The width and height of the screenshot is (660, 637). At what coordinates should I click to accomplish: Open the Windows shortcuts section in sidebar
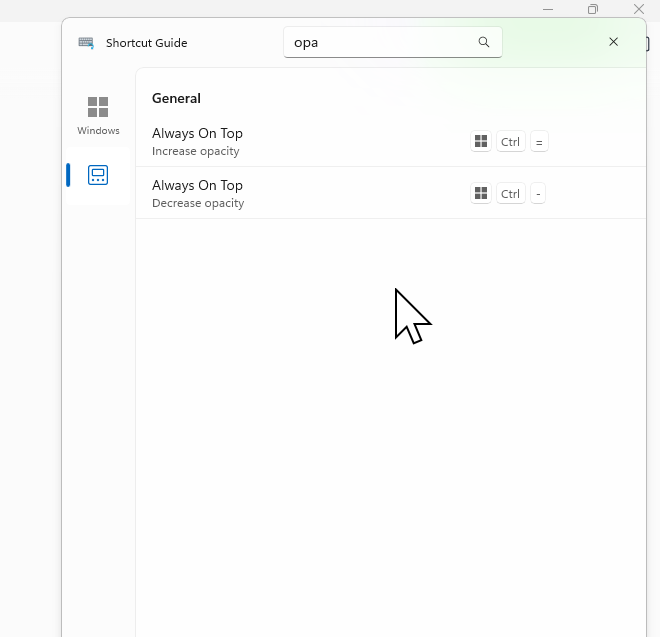point(98,115)
